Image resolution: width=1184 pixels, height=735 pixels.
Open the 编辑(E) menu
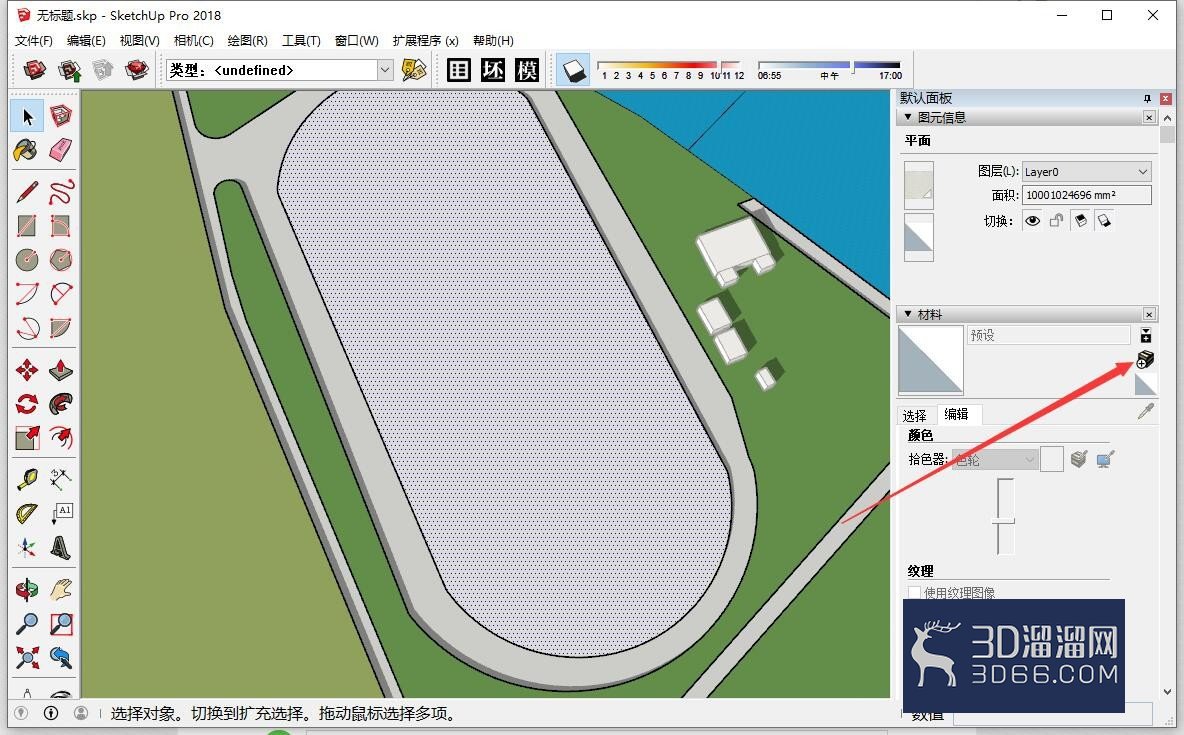(86, 40)
